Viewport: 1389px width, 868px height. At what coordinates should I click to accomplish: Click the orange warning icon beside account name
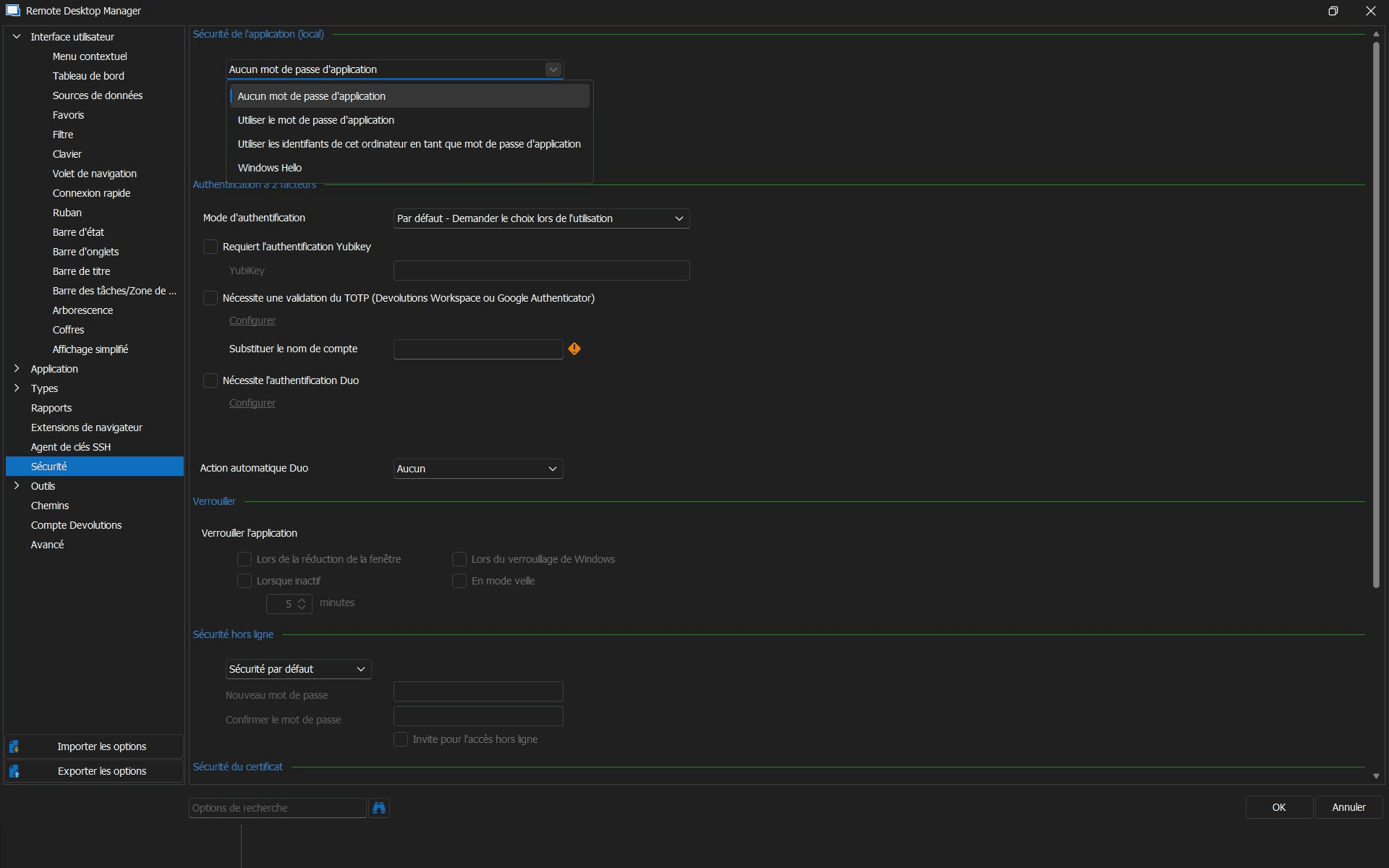(x=574, y=349)
